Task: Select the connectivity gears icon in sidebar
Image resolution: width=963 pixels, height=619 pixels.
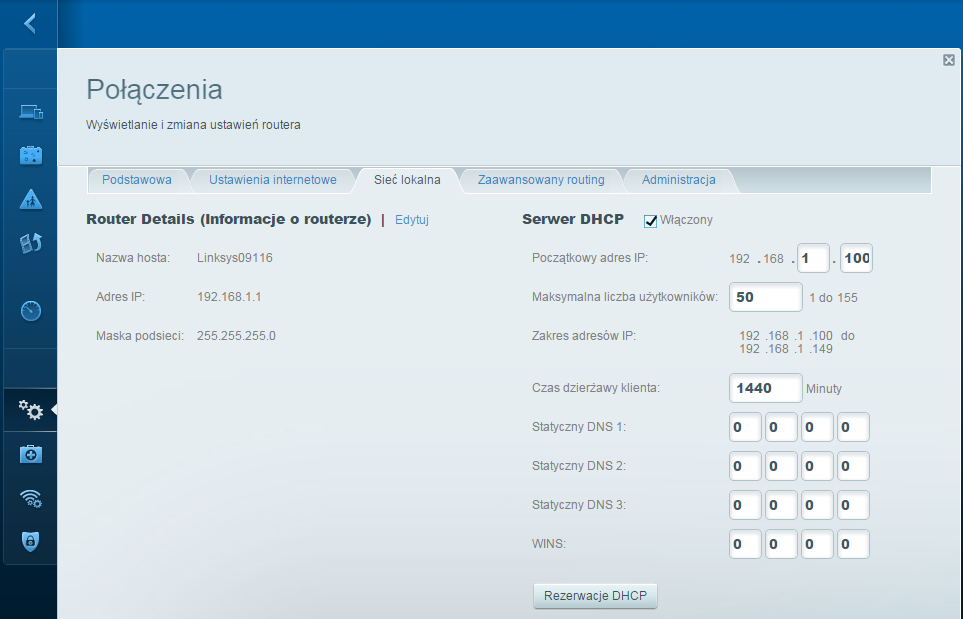Action: click(31, 410)
